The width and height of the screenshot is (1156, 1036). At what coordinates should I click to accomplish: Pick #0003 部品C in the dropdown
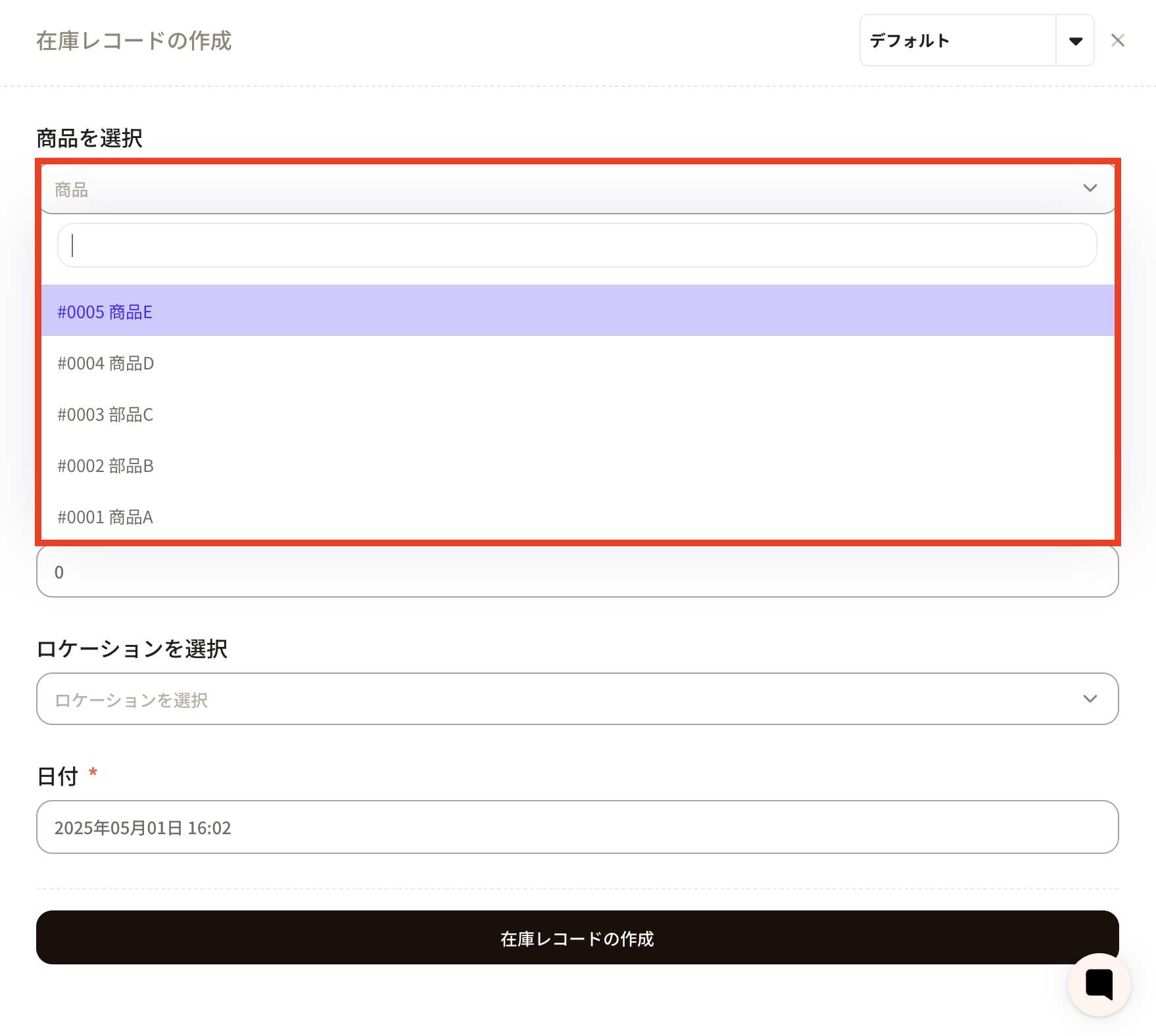[x=105, y=414]
